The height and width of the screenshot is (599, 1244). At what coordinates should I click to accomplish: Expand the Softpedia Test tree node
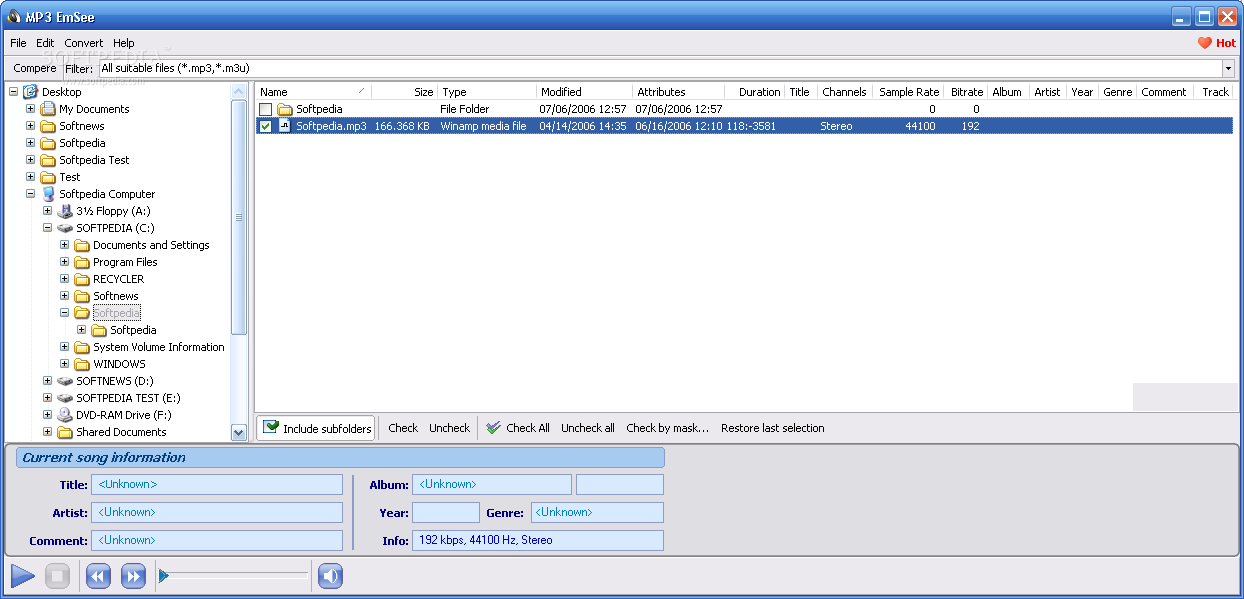[x=30, y=160]
